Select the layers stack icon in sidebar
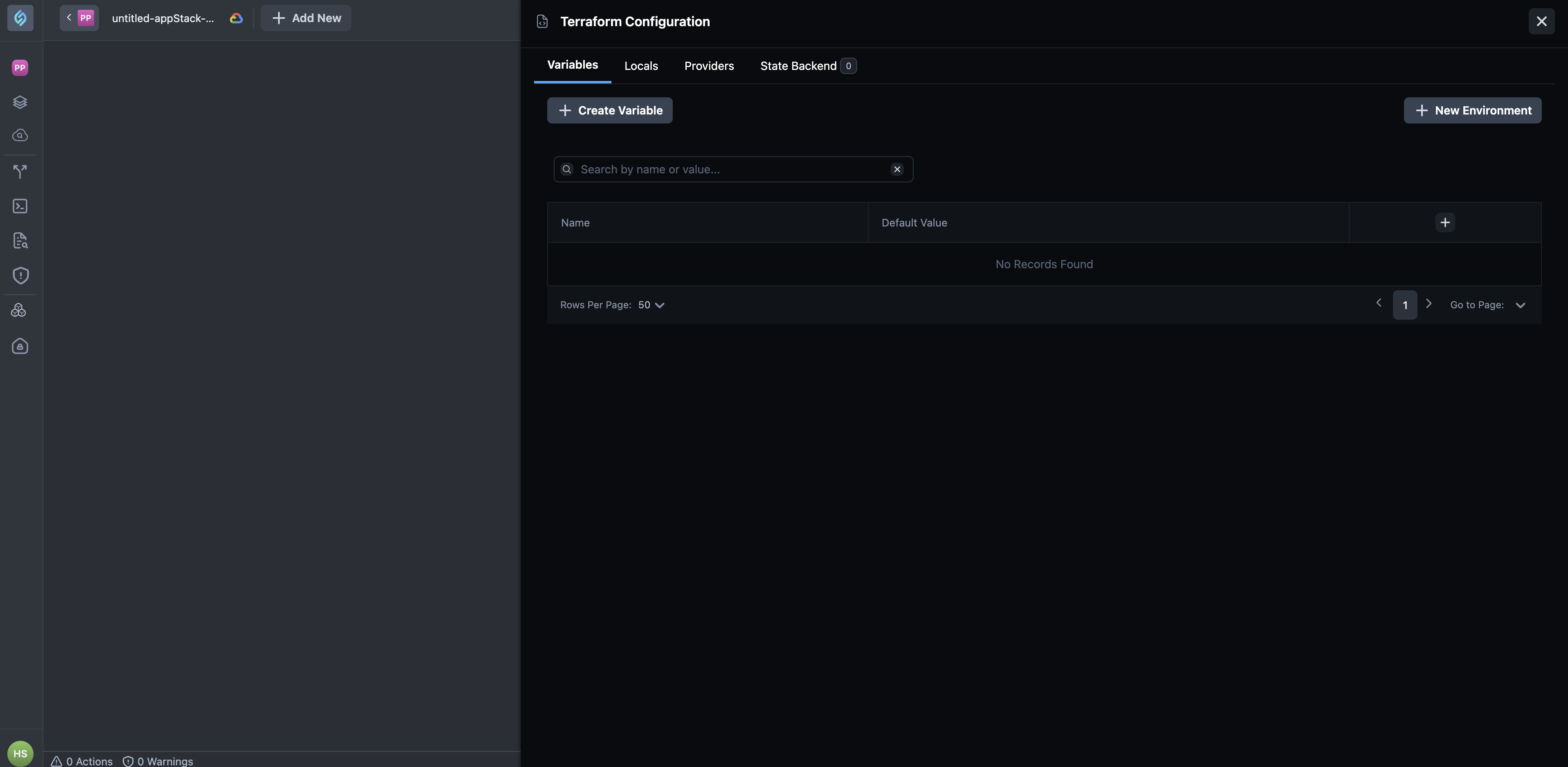 pyautogui.click(x=20, y=102)
